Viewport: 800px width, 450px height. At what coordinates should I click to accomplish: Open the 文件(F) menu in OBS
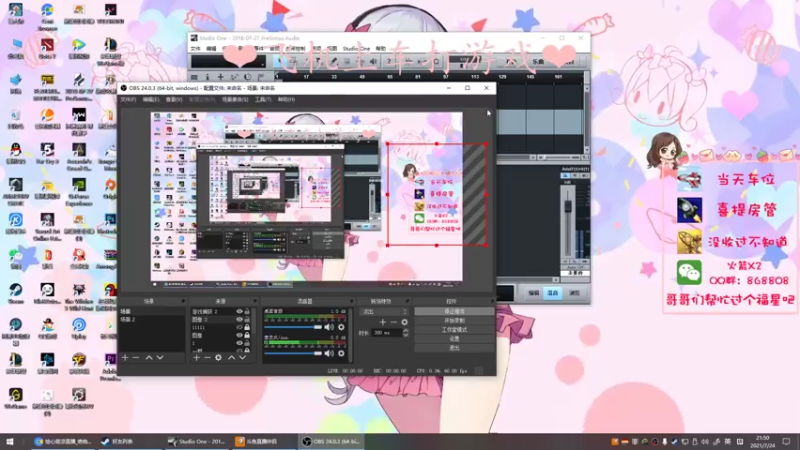[x=128, y=99]
